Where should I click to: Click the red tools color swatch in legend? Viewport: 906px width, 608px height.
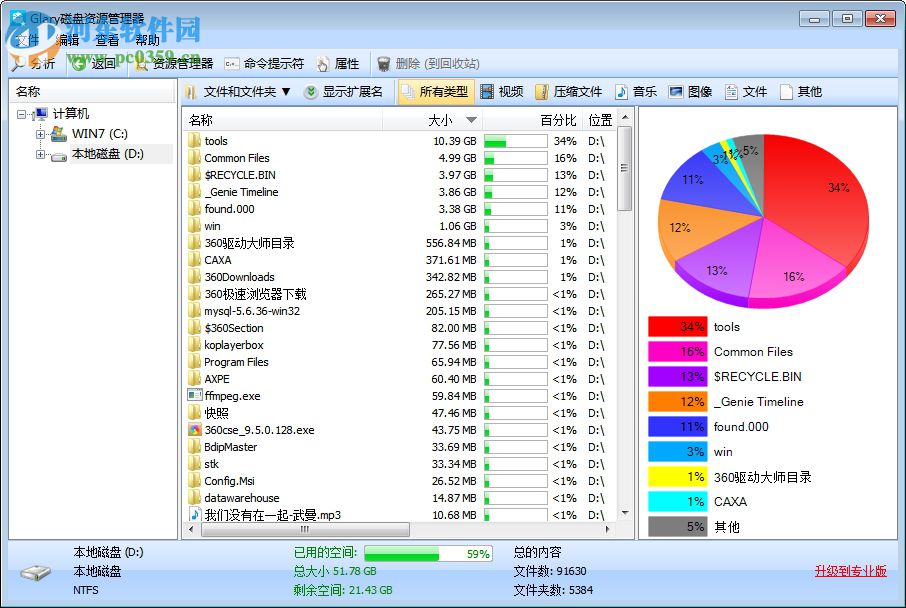click(677, 326)
